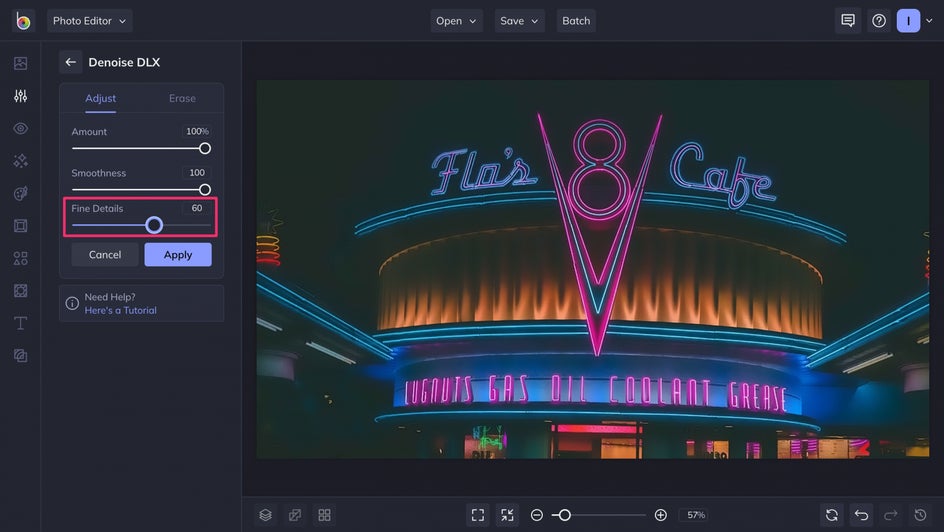This screenshot has height=532, width=944.
Task: Open the Frames sidebar icon
Action: pyautogui.click(x=20, y=226)
